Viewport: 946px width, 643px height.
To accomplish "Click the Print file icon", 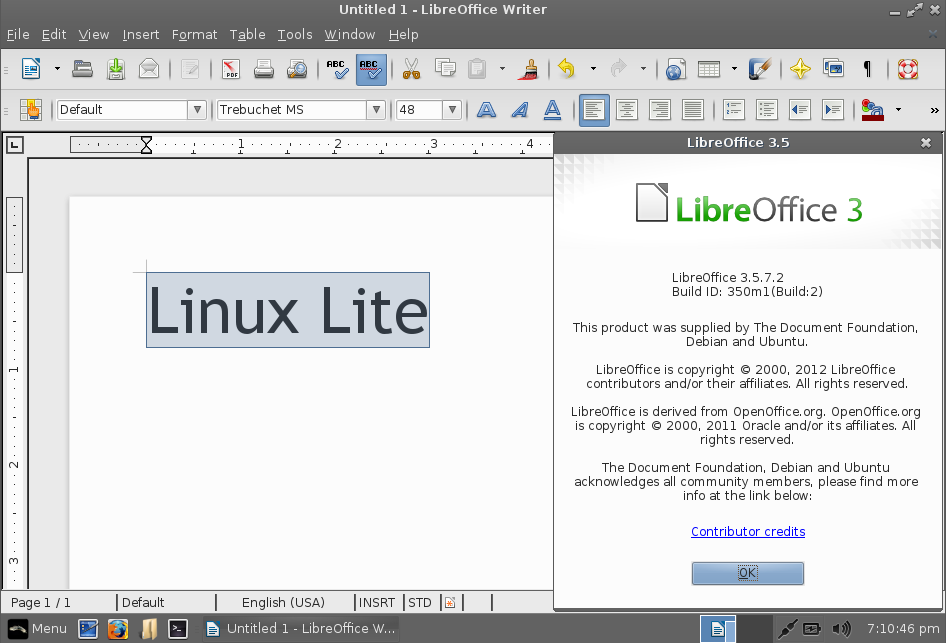I will coord(263,69).
